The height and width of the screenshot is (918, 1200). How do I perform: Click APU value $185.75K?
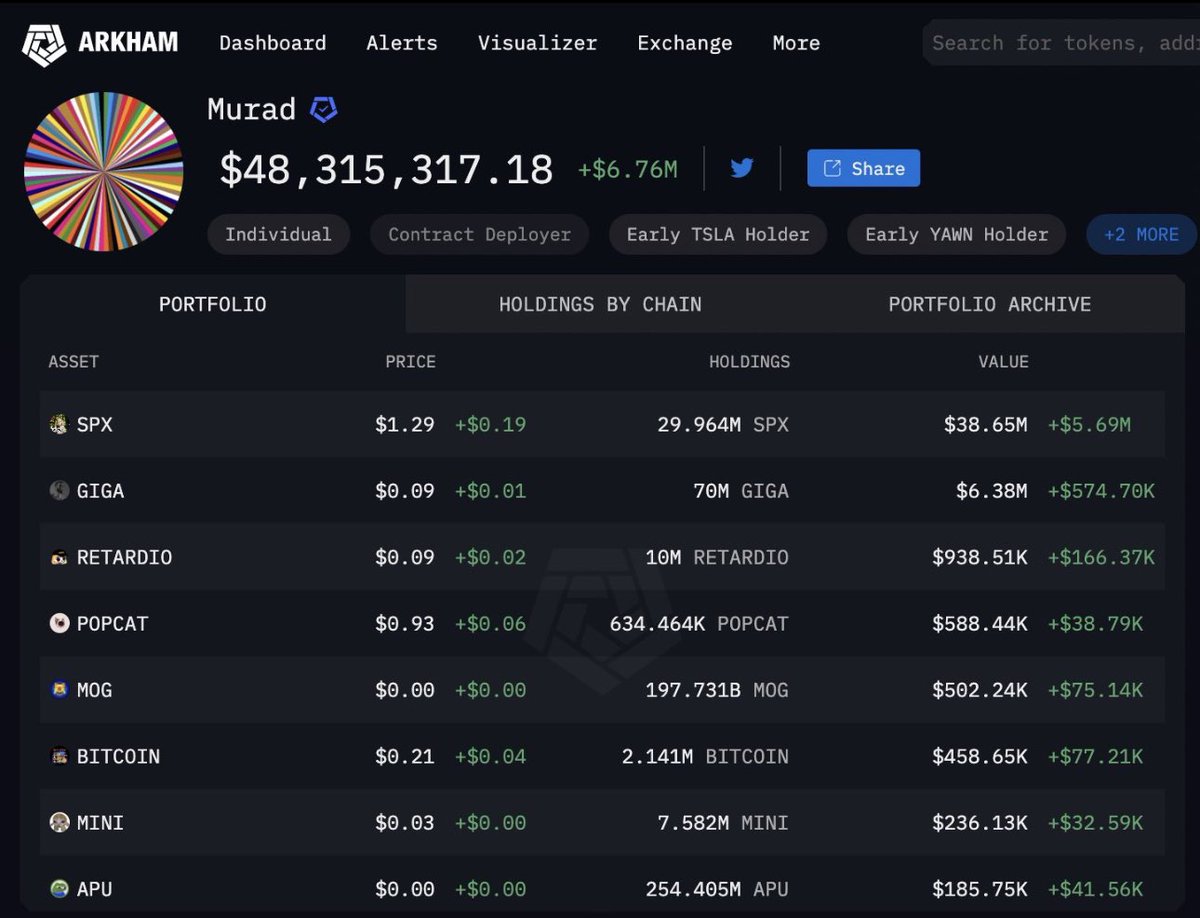[980, 888]
